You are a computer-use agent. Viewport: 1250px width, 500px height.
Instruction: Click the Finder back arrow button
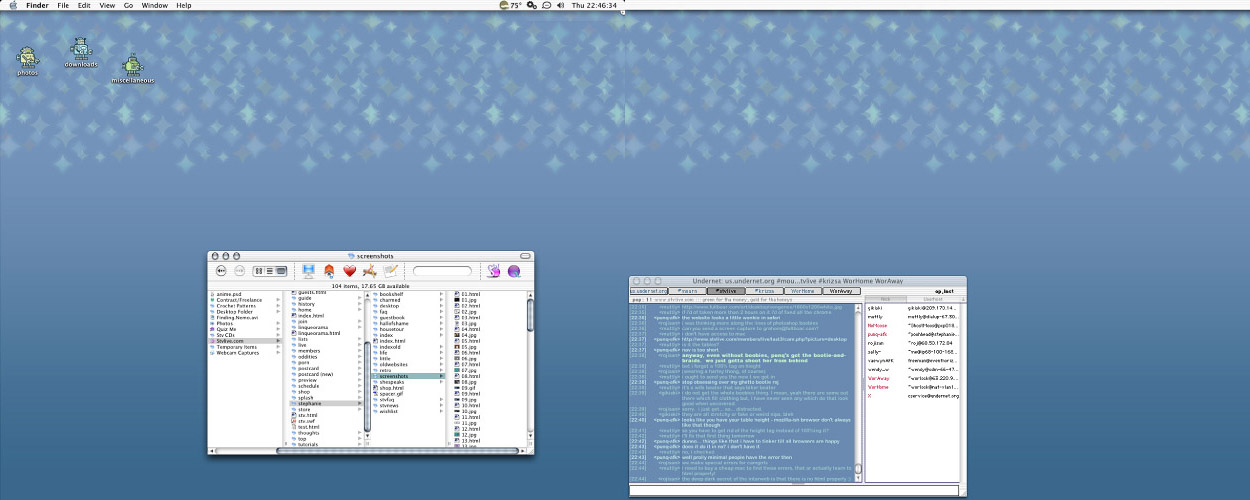[x=221, y=271]
